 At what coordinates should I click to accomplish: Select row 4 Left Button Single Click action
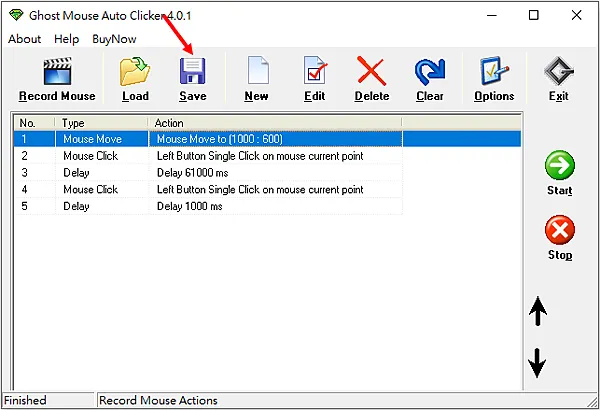[x=276, y=189]
